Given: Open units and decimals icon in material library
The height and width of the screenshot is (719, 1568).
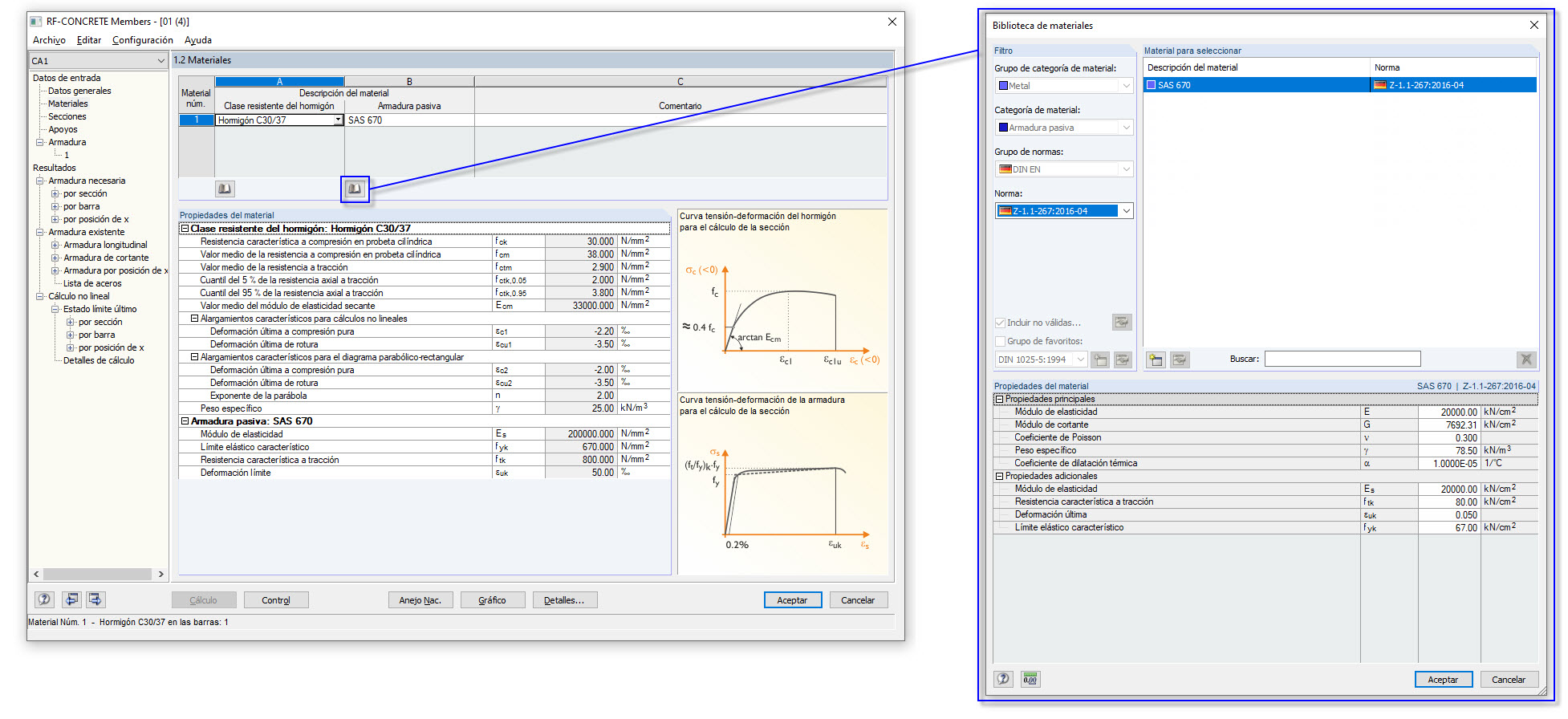Looking at the screenshot, I should pos(1030,679).
